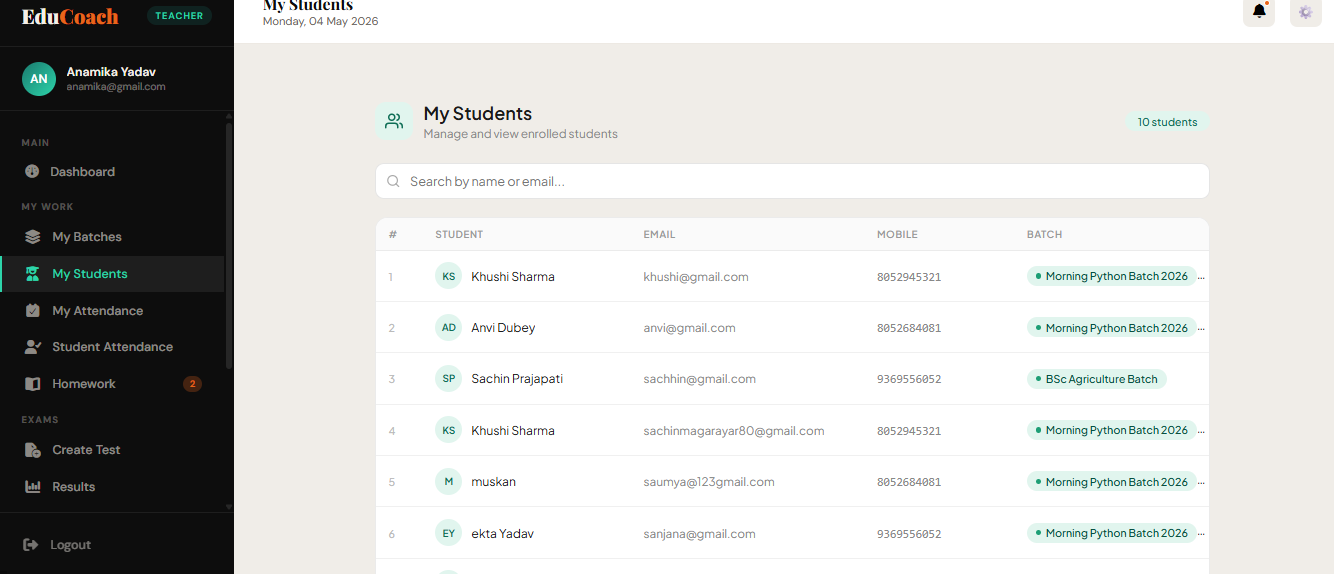Click the email sachinmagarayar80@gmail.com
The image size is (1334, 574).
[x=734, y=431]
